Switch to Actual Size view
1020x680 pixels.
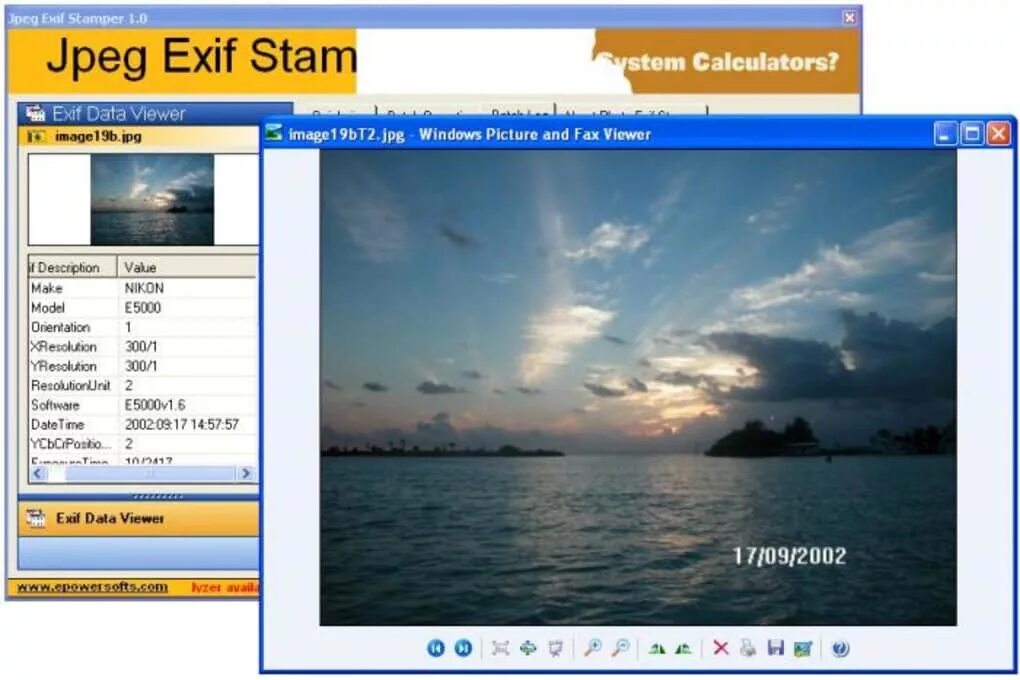[x=528, y=648]
